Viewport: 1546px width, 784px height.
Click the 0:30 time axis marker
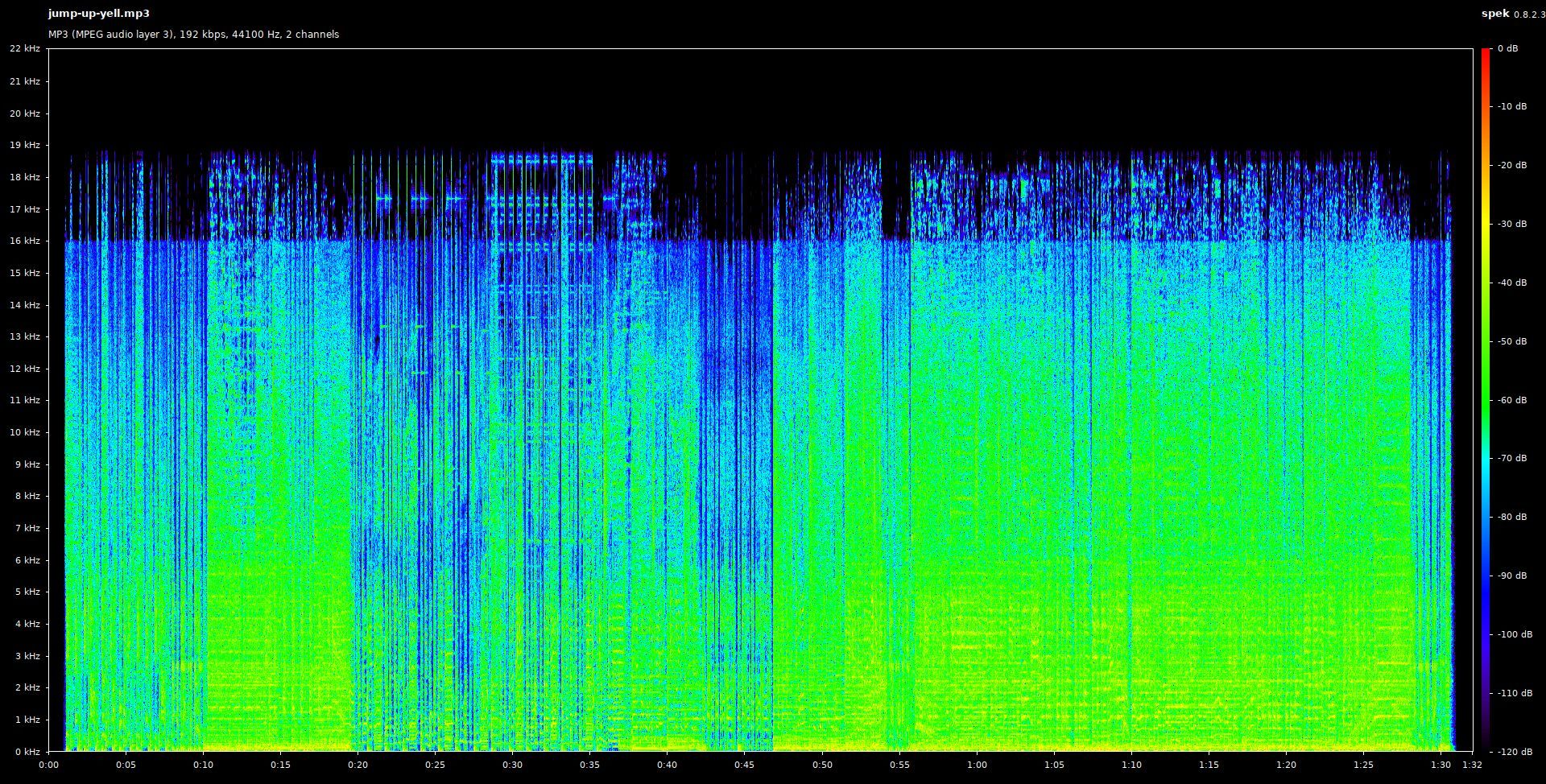[512, 765]
